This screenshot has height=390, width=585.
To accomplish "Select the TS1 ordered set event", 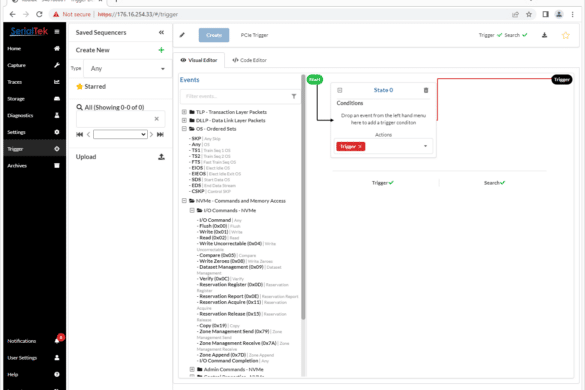I will [210, 150].
